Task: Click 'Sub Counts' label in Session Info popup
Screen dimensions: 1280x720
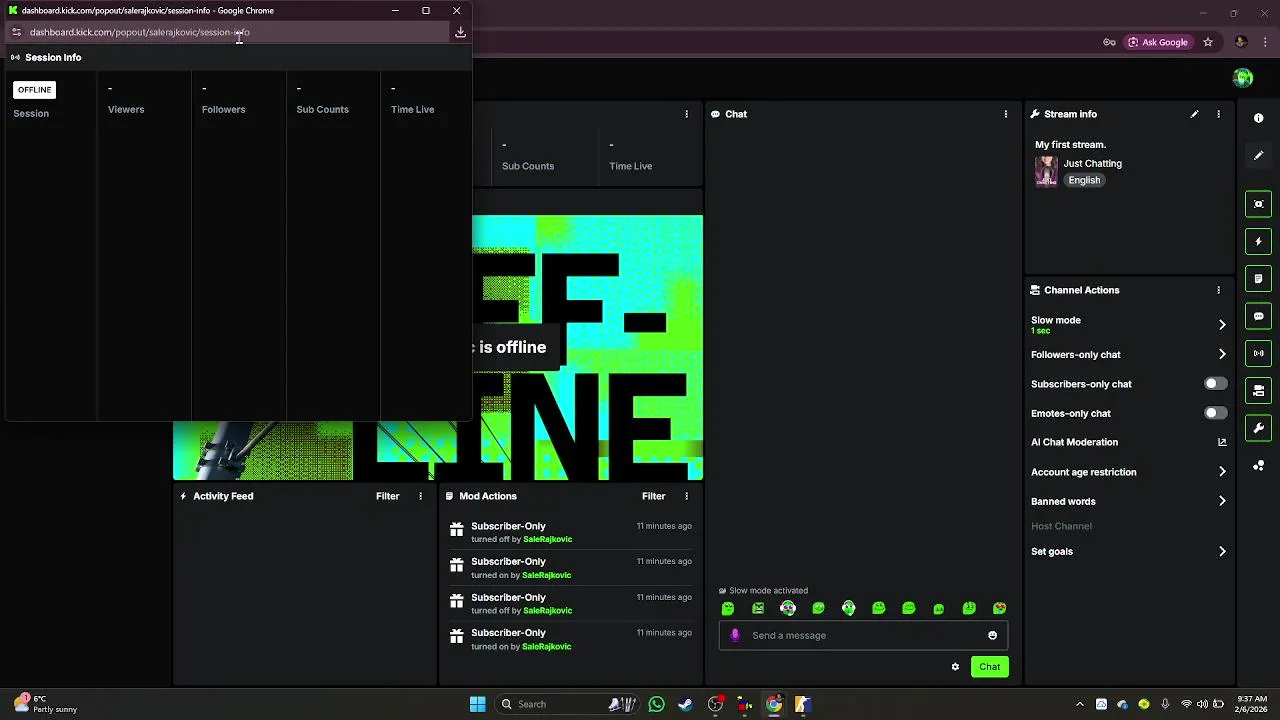Action: (322, 109)
